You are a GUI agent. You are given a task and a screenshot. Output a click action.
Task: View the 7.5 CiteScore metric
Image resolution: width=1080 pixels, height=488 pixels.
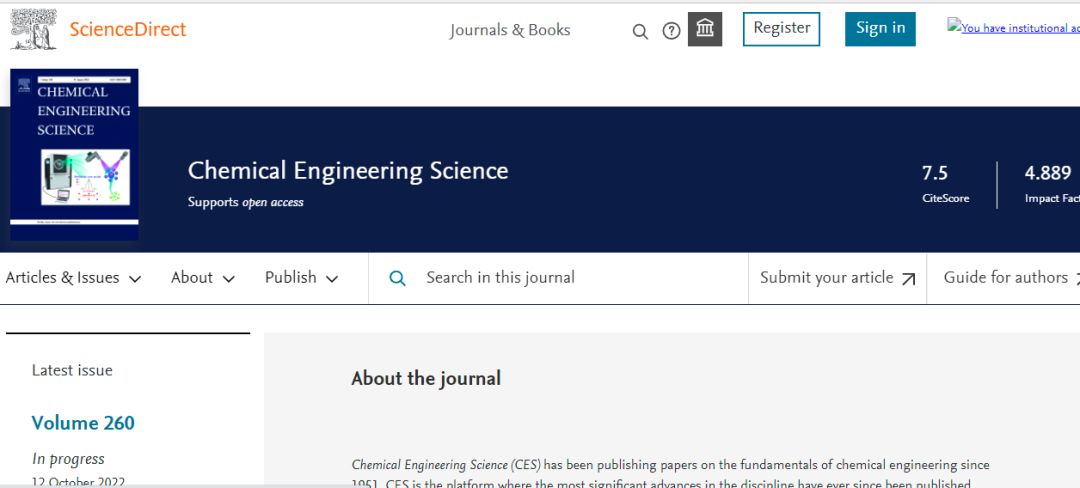[x=935, y=173]
